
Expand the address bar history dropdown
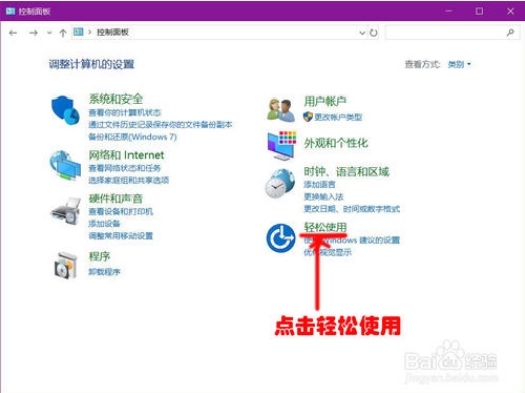(362, 33)
